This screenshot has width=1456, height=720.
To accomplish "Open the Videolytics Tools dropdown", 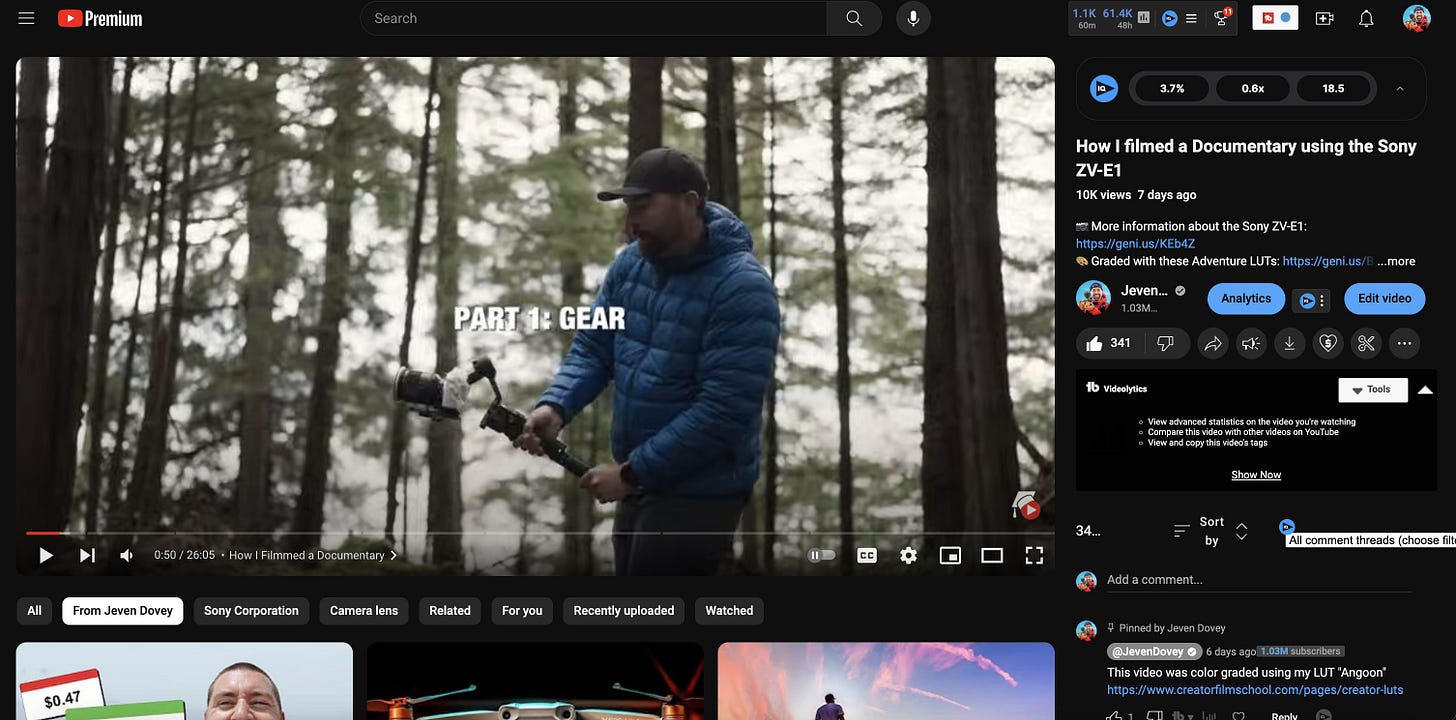I will (x=1373, y=390).
